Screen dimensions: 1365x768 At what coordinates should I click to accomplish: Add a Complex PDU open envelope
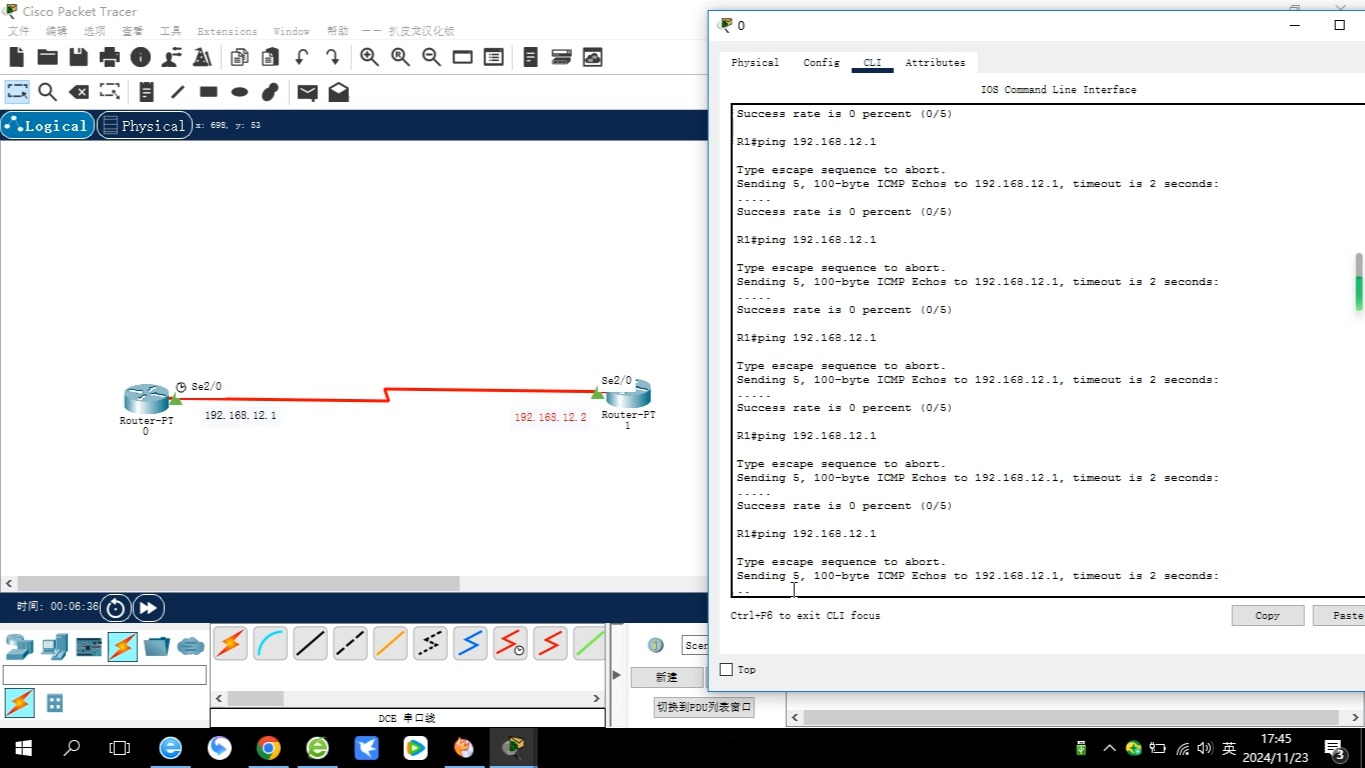click(x=338, y=92)
